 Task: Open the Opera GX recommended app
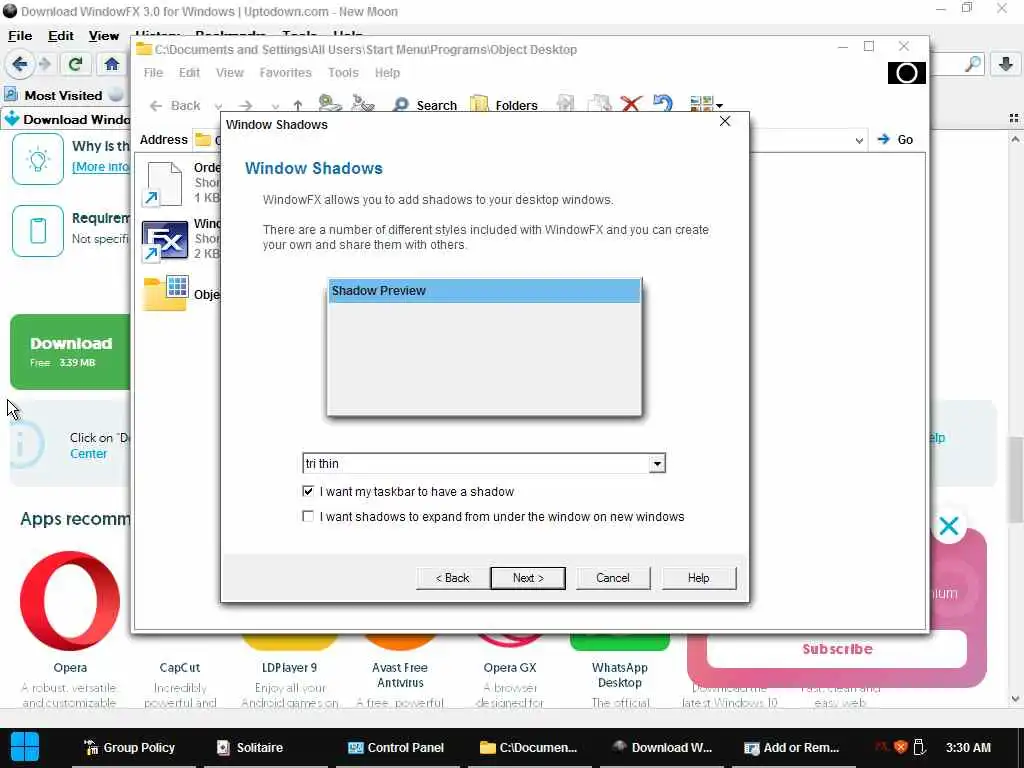coord(510,667)
